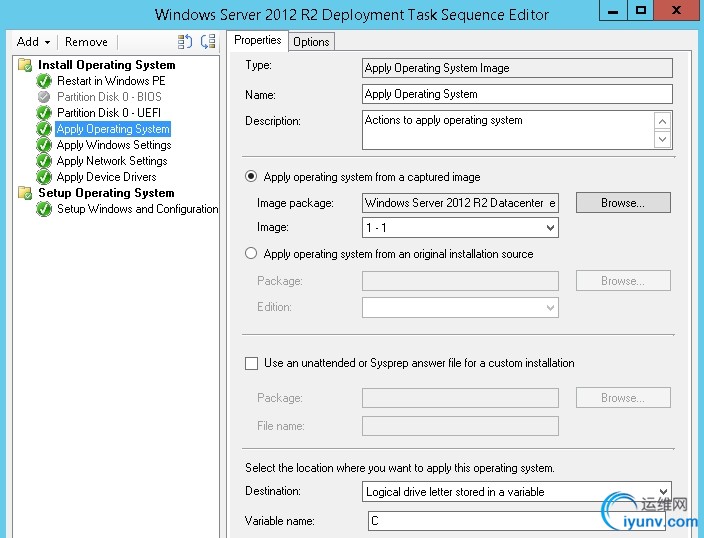Select the Install Operating System group
The height and width of the screenshot is (538, 704).
click(x=106, y=65)
